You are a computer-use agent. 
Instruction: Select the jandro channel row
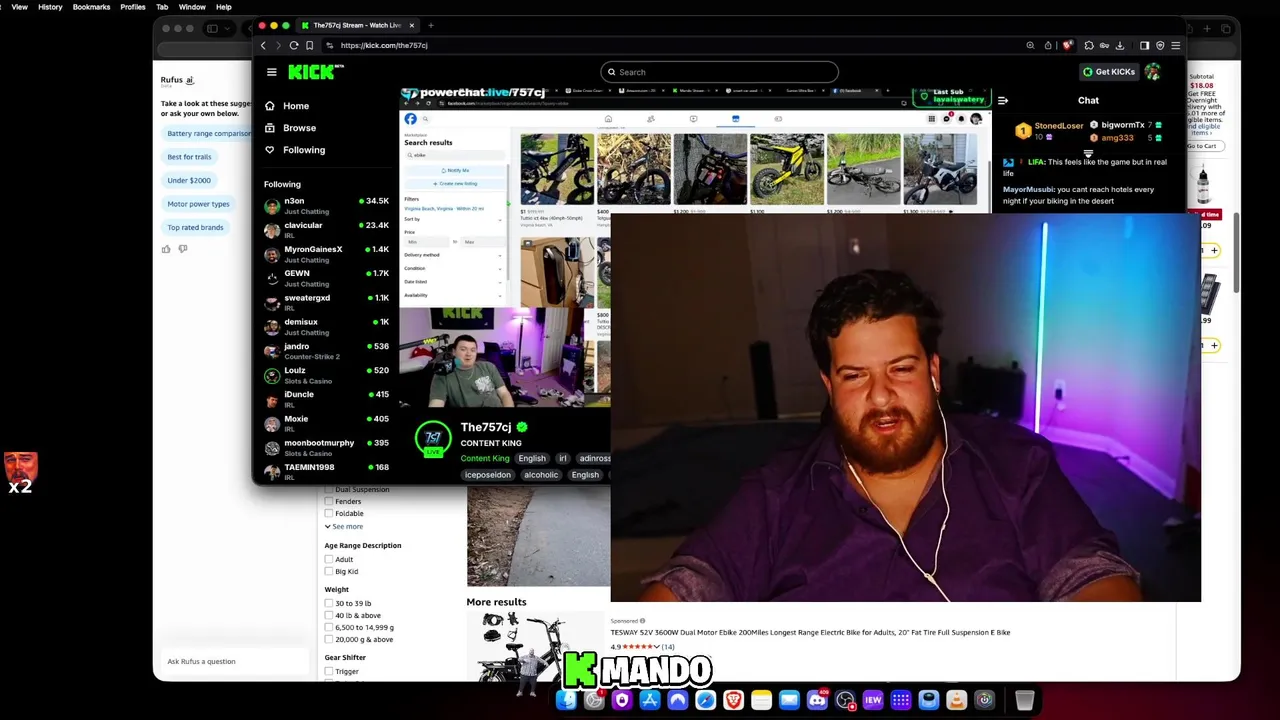[x=326, y=351]
